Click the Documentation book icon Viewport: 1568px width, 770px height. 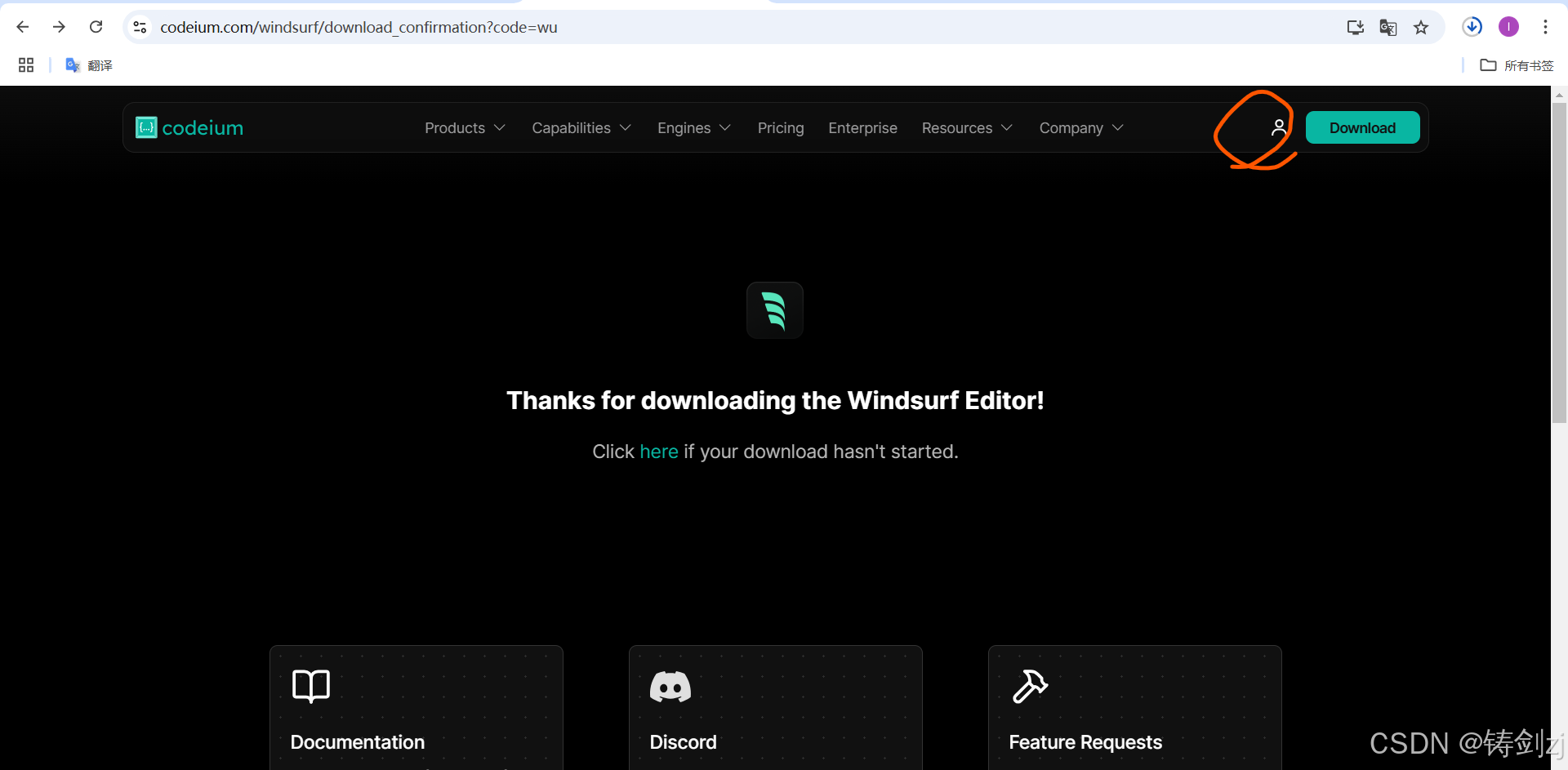(x=311, y=686)
